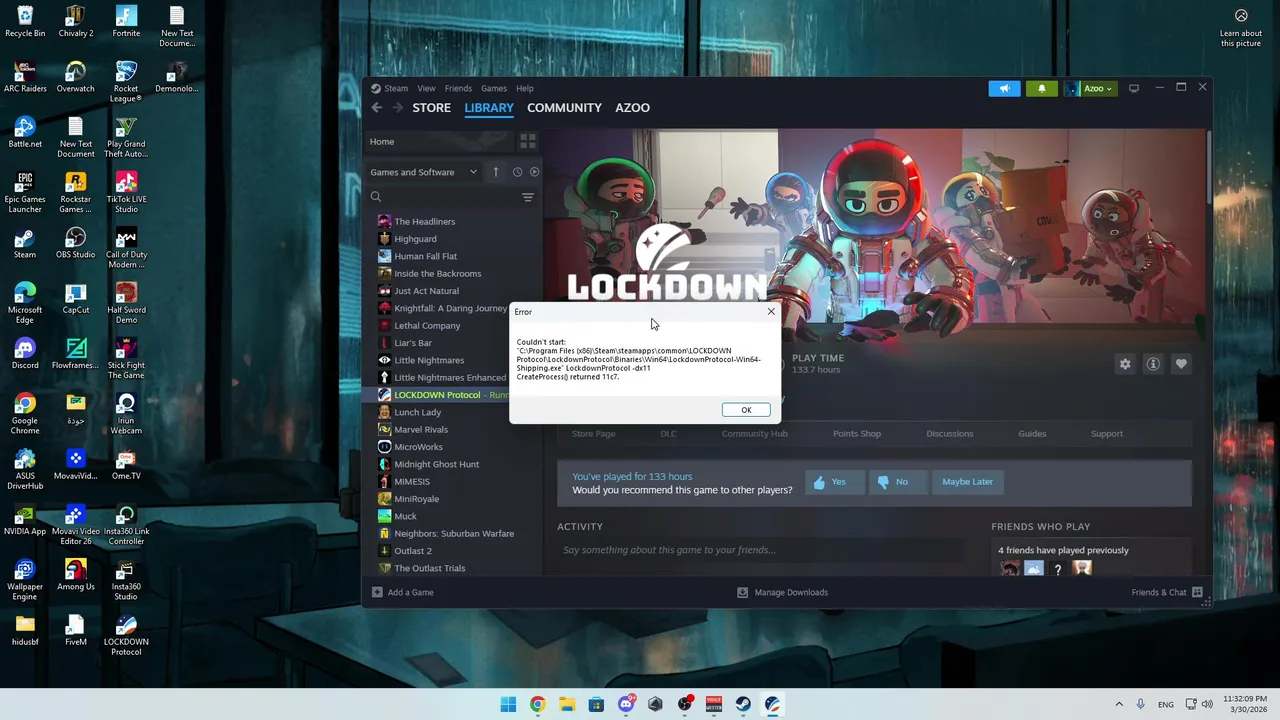The height and width of the screenshot is (720, 1280).
Task: Click the library Home button
Action: pyautogui.click(x=438, y=141)
